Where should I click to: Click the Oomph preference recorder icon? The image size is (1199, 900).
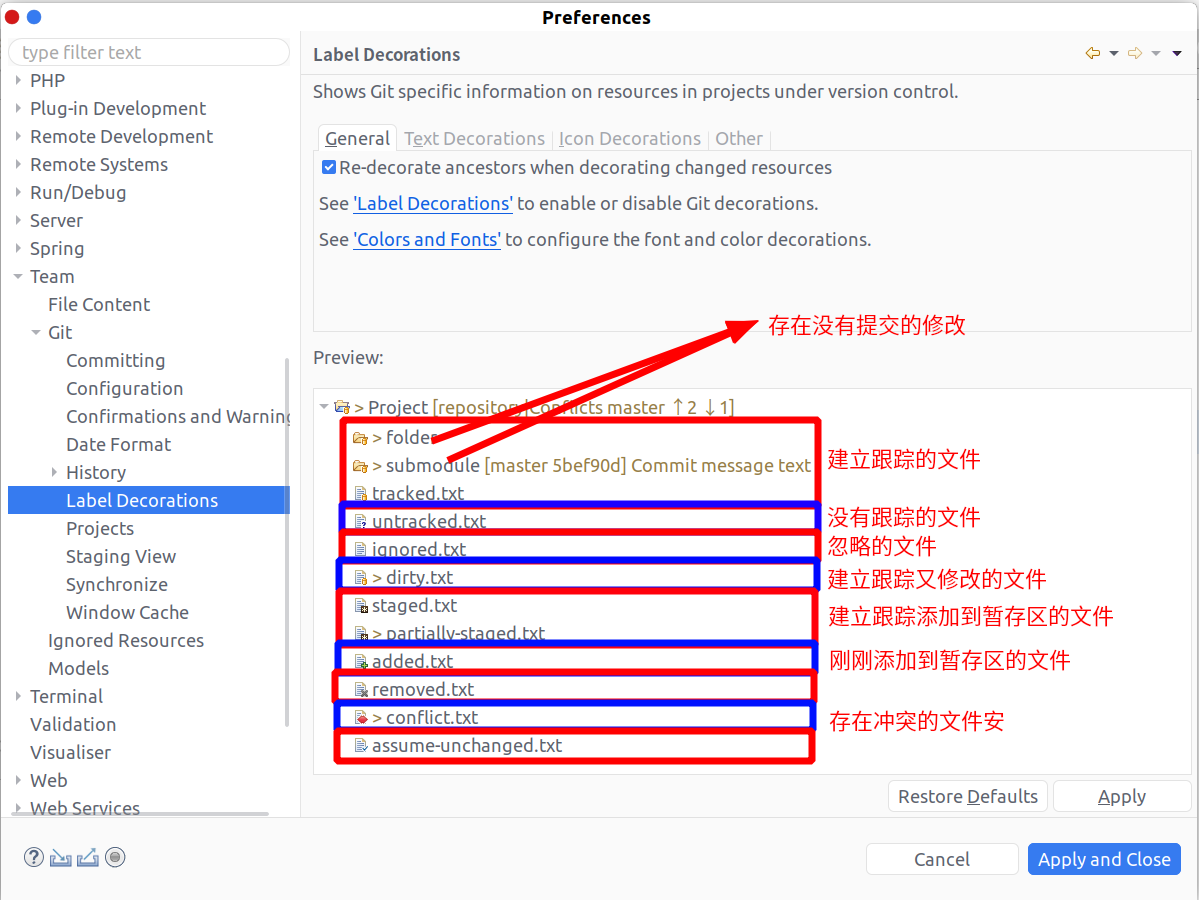click(114, 857)
